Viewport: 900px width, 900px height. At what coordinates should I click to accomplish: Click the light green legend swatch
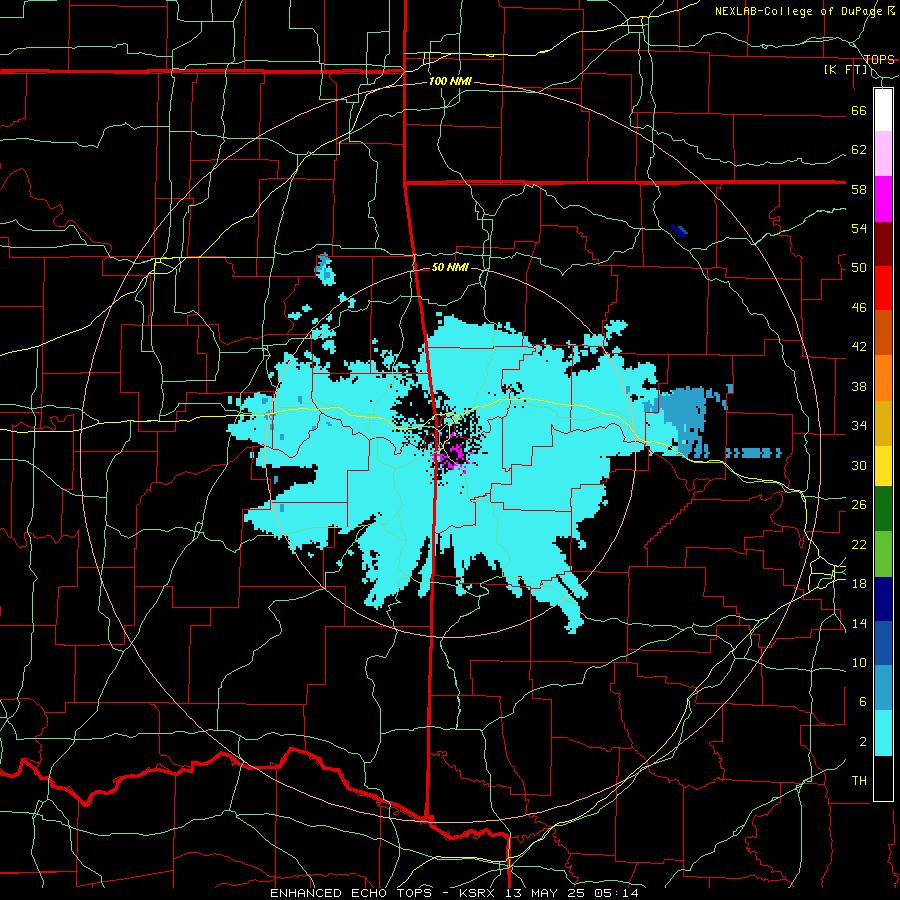(883, 554)
